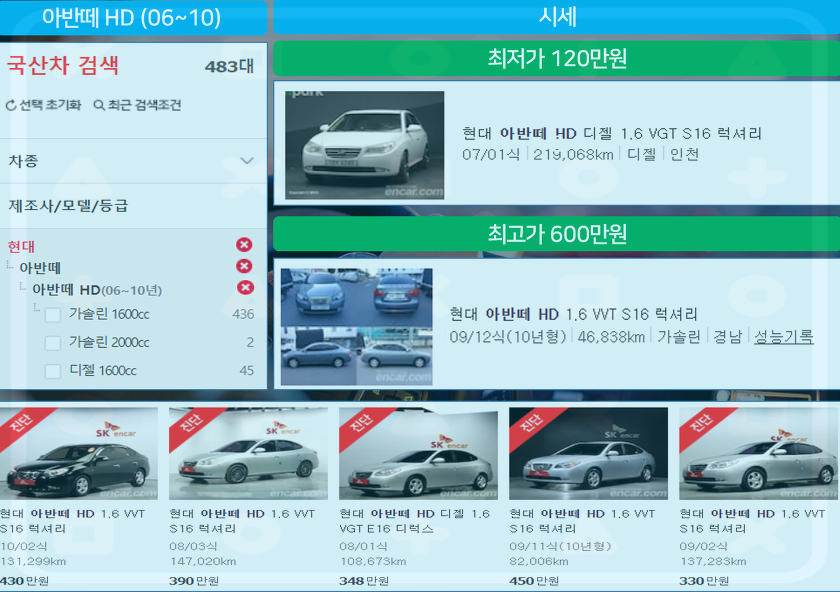Select the 아반떼 model tree item
The image size is (840, 592).
pyautogui.click(x=40, y=268)
